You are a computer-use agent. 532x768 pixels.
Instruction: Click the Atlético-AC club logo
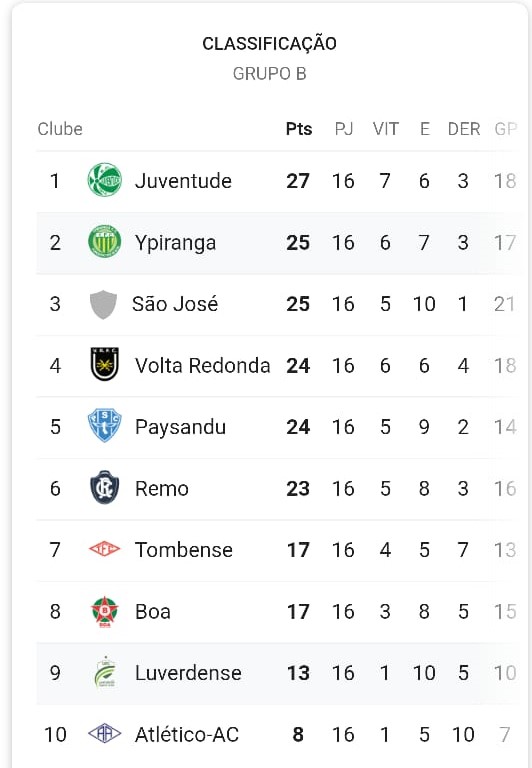pyautogui.click(x=104, y=733)
